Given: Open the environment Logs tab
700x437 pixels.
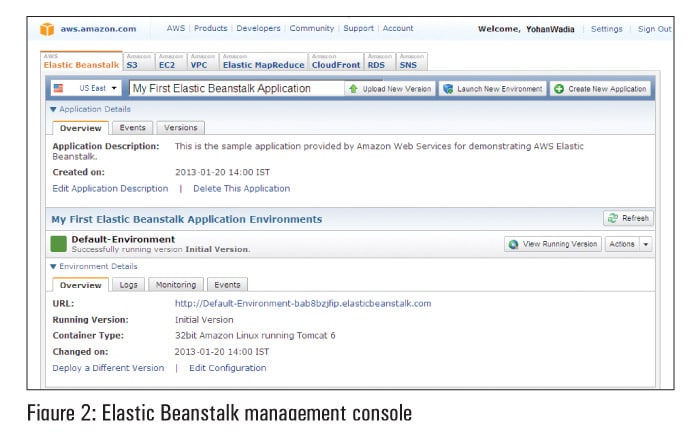Looking at the screenshot, I should 128,285.
